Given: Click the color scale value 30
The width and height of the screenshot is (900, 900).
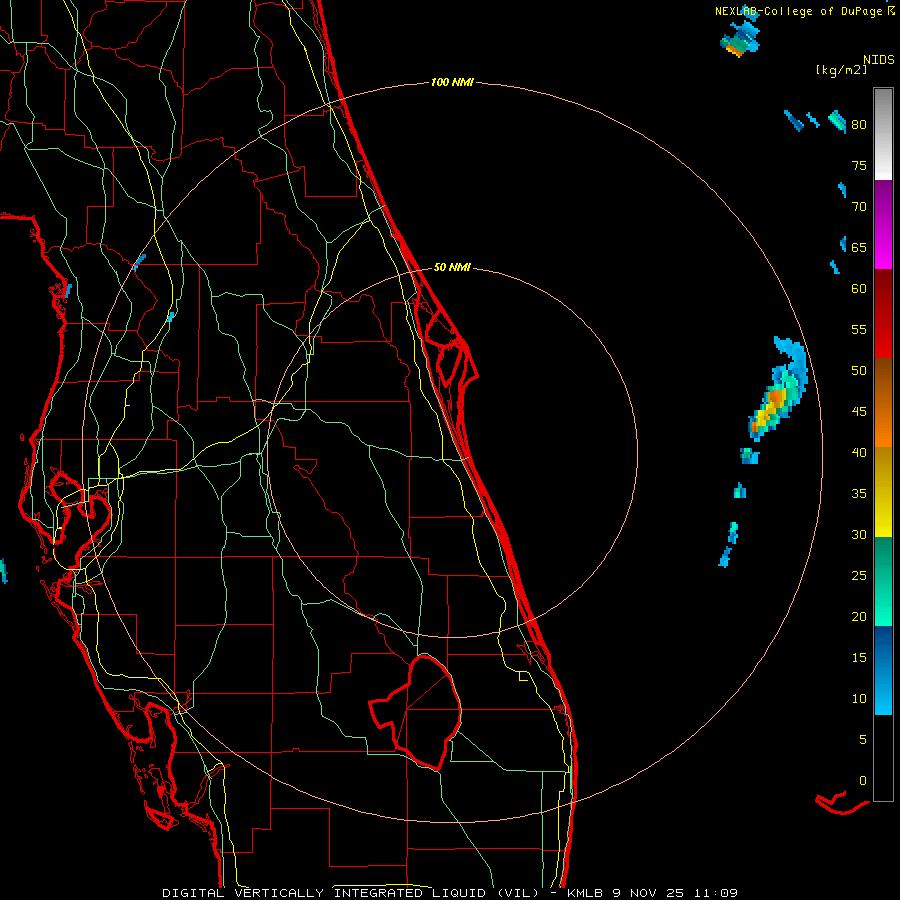Looking at the screenshot, I should pos(859,534).
